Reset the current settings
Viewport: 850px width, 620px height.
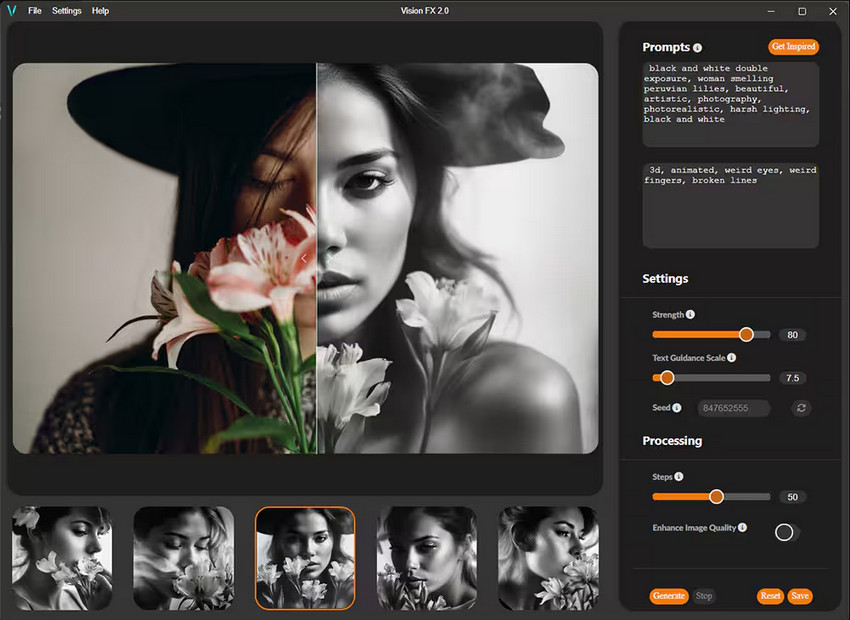770,596
